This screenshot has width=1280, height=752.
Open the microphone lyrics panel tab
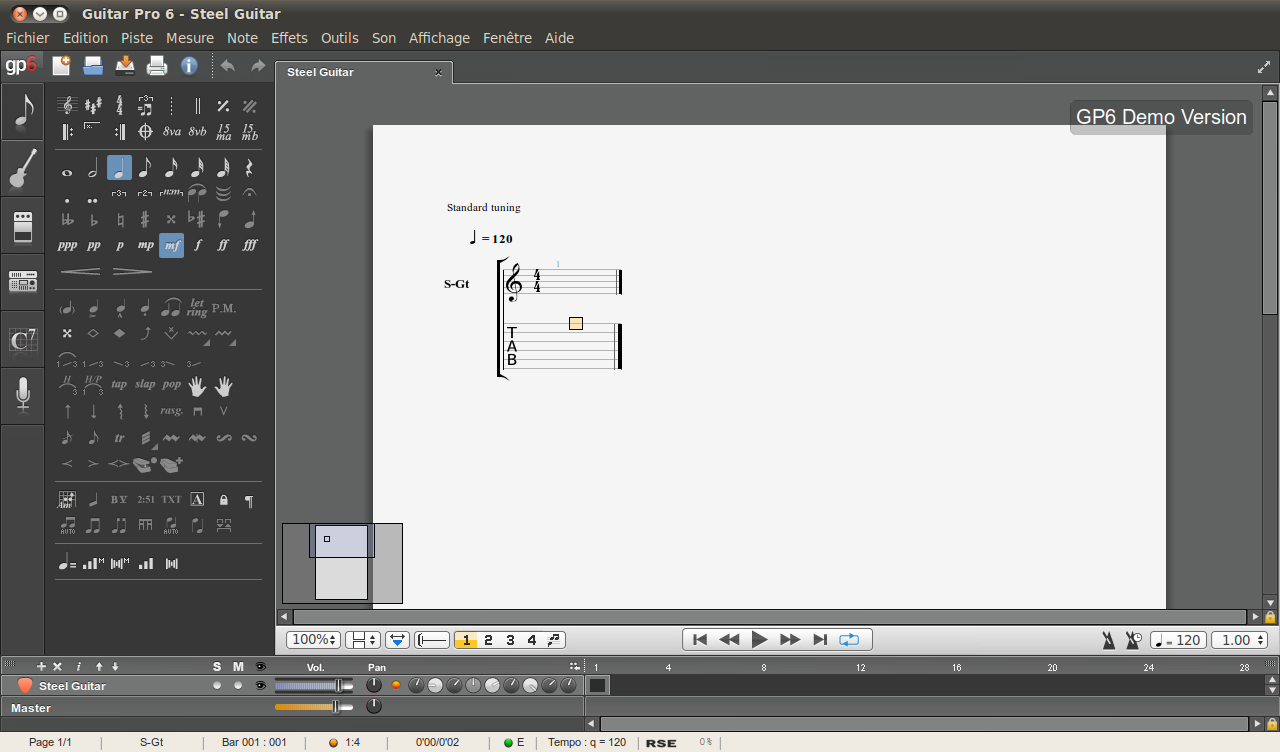point(22,396)
